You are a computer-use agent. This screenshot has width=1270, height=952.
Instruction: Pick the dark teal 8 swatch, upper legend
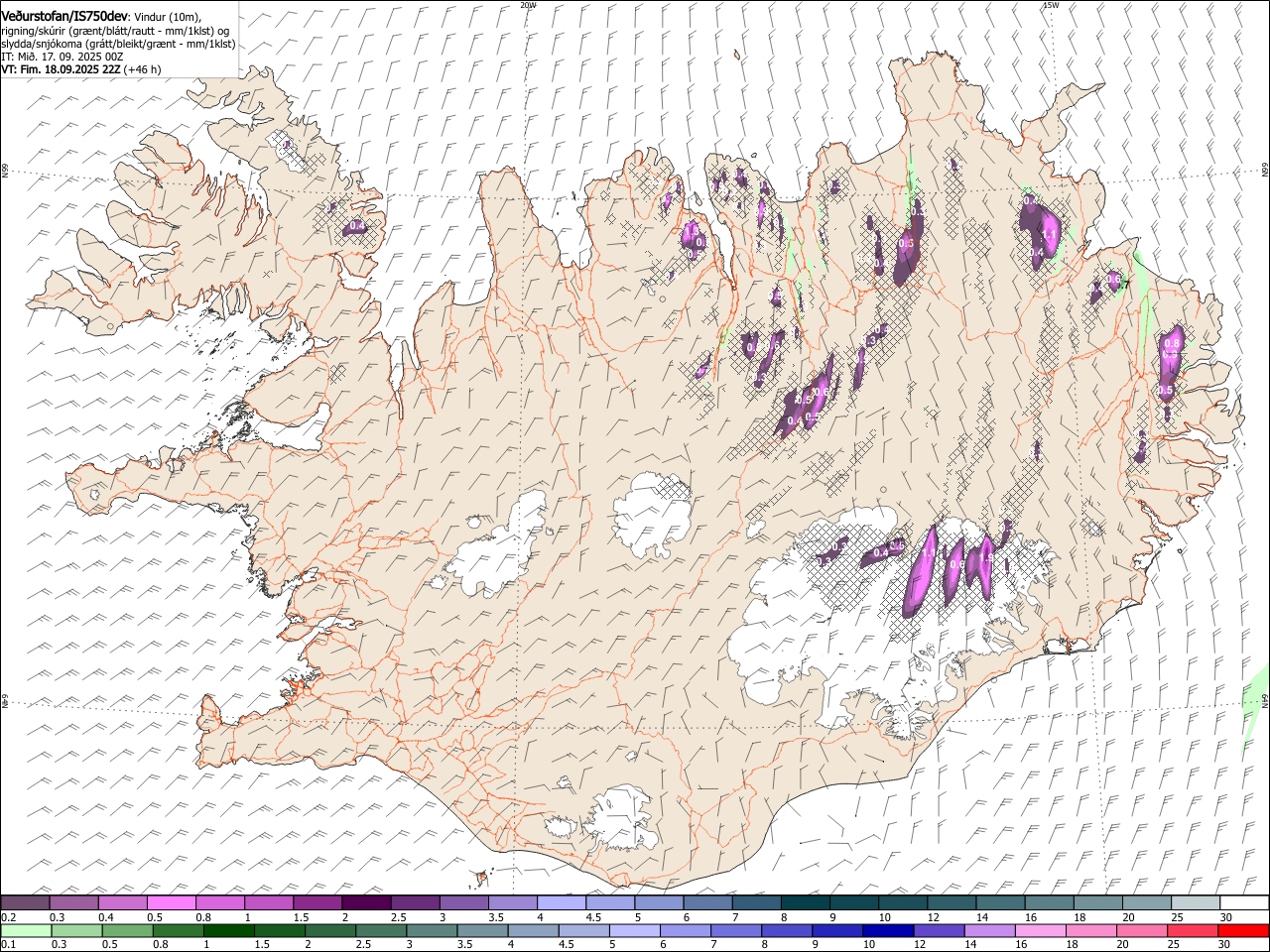pyautogui.click(x=804, y=902)
